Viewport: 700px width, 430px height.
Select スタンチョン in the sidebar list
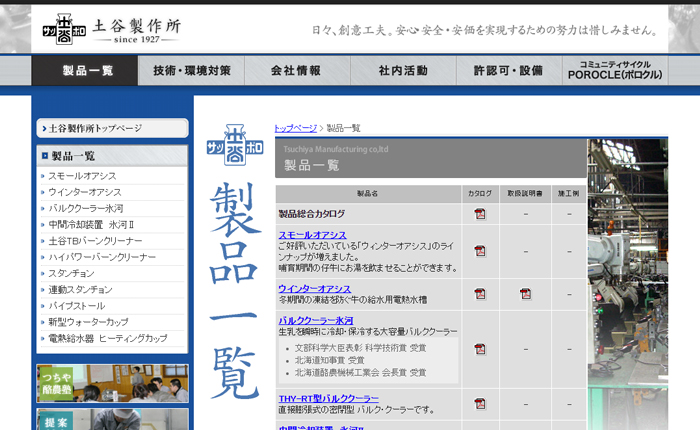coord(71,273)
